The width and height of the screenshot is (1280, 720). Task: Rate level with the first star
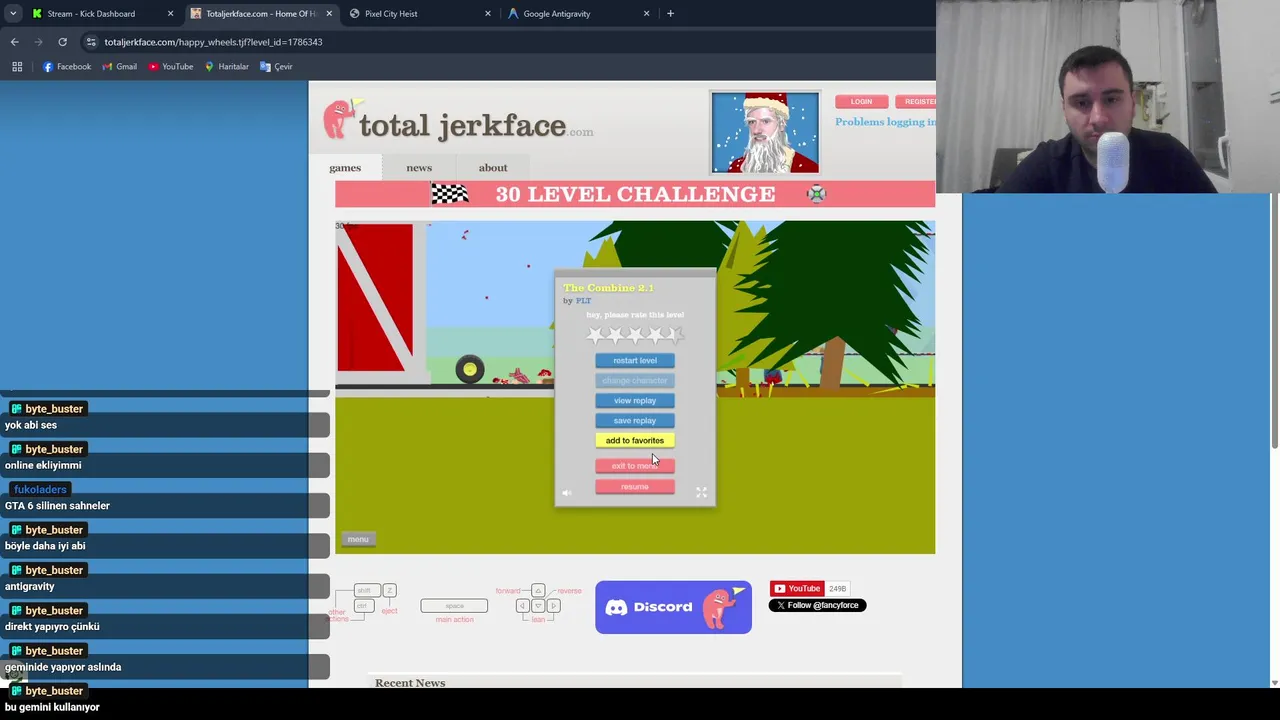point(595,334)
